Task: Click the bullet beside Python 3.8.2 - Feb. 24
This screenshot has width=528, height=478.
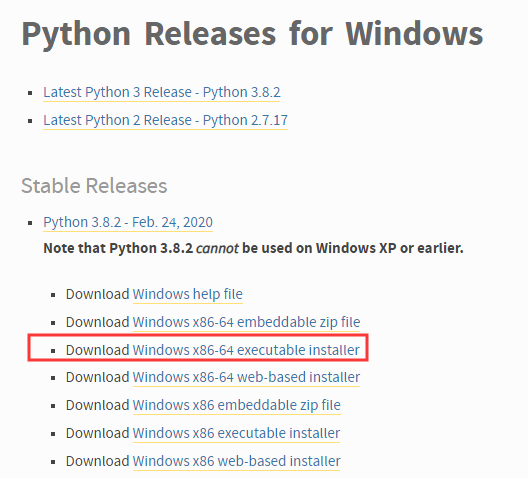Action: 30,223
